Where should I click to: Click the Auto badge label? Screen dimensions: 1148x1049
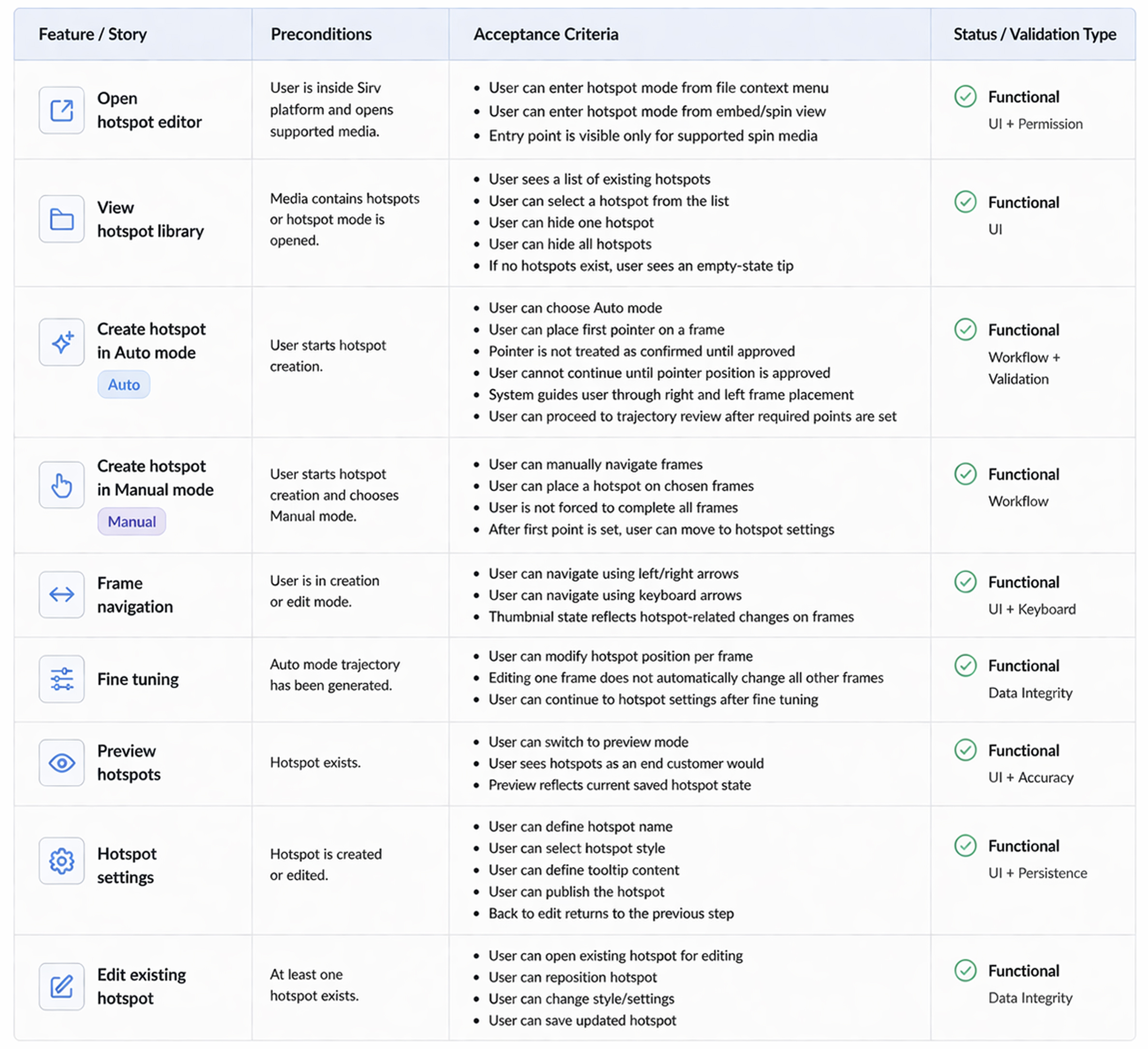124,385
